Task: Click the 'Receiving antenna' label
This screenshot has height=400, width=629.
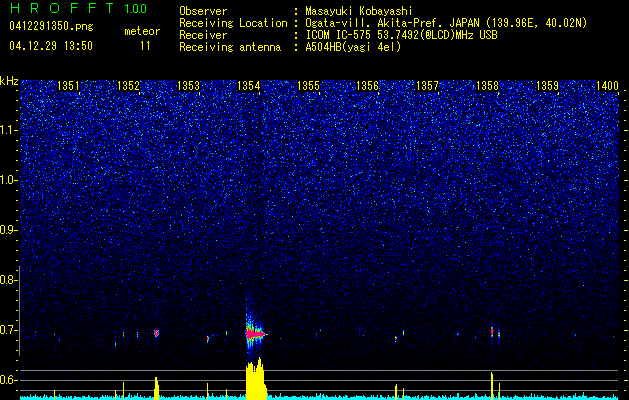Action: click(x=230, y=47)
